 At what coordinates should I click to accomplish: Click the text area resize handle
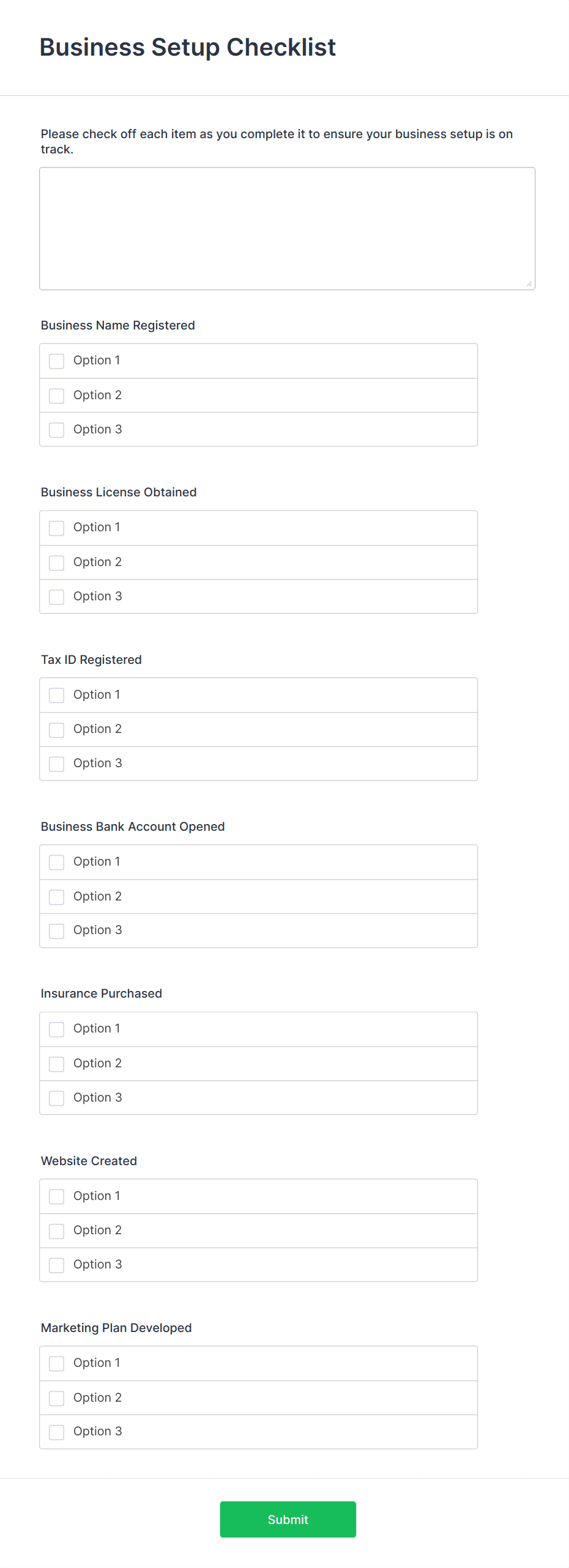tap(529, 284)
